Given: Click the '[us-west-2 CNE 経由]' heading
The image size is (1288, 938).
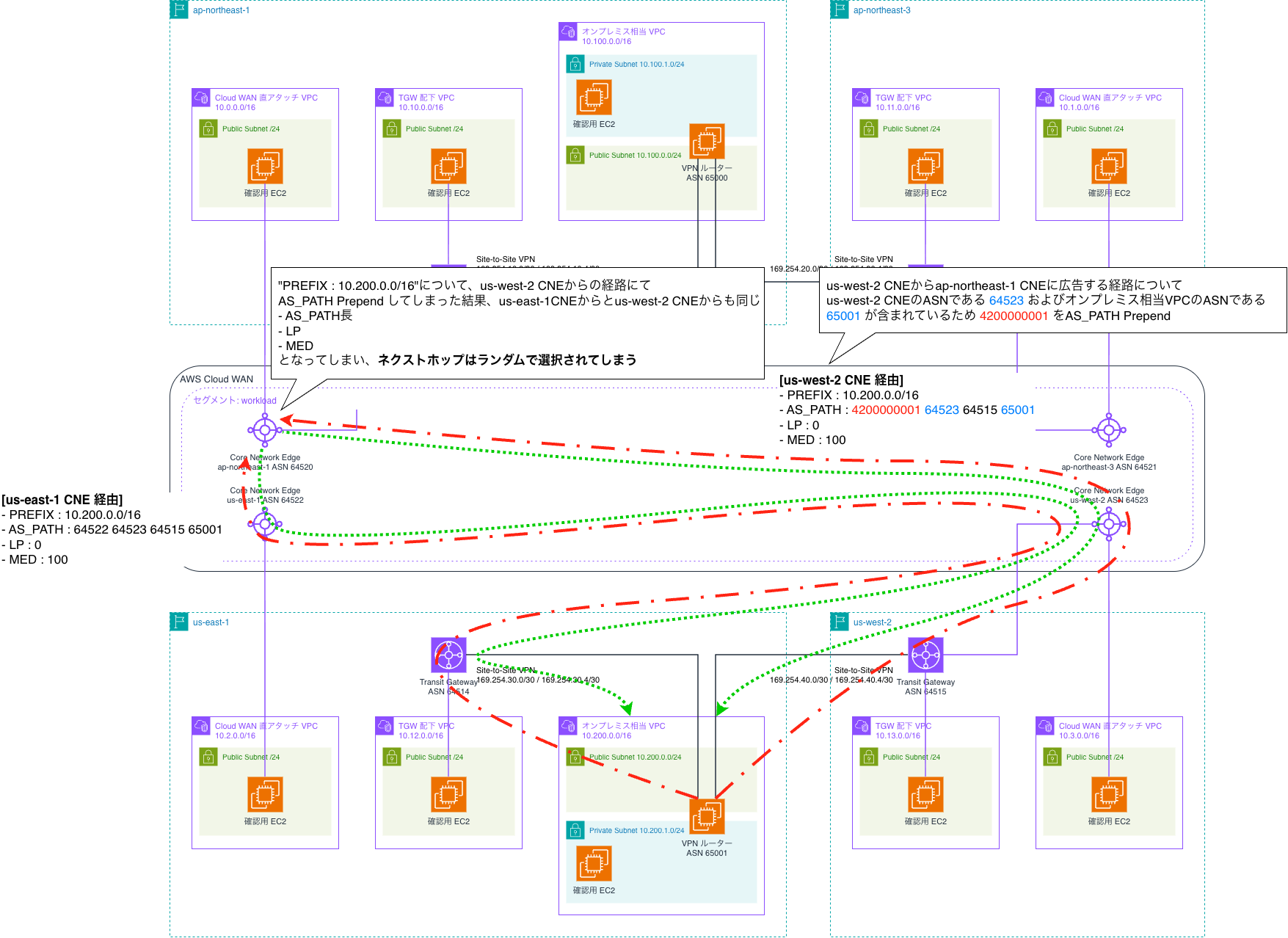Looking at the screenshot, I should (x=841, y=380).
